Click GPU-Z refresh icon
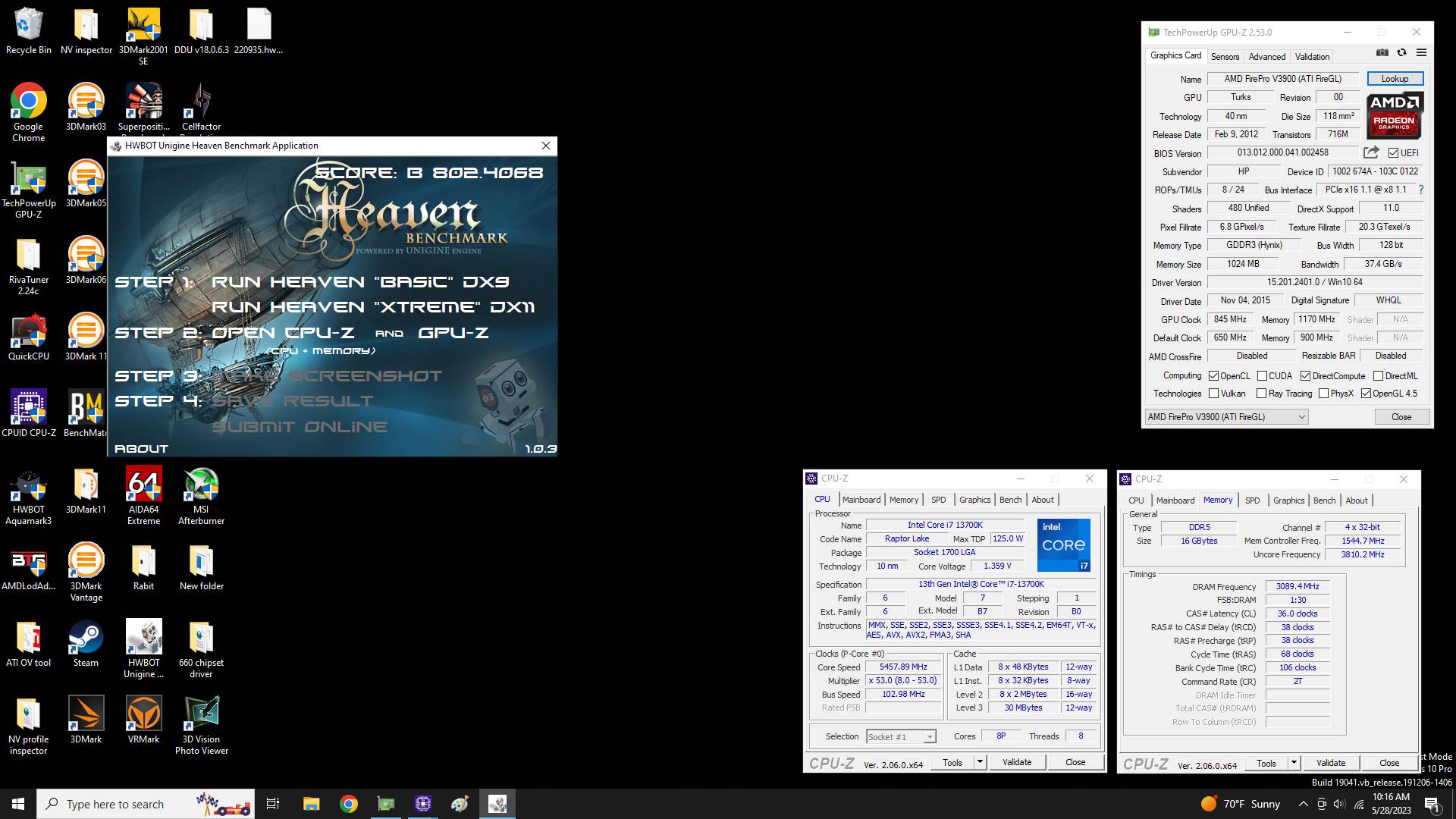 [1401, 53]
